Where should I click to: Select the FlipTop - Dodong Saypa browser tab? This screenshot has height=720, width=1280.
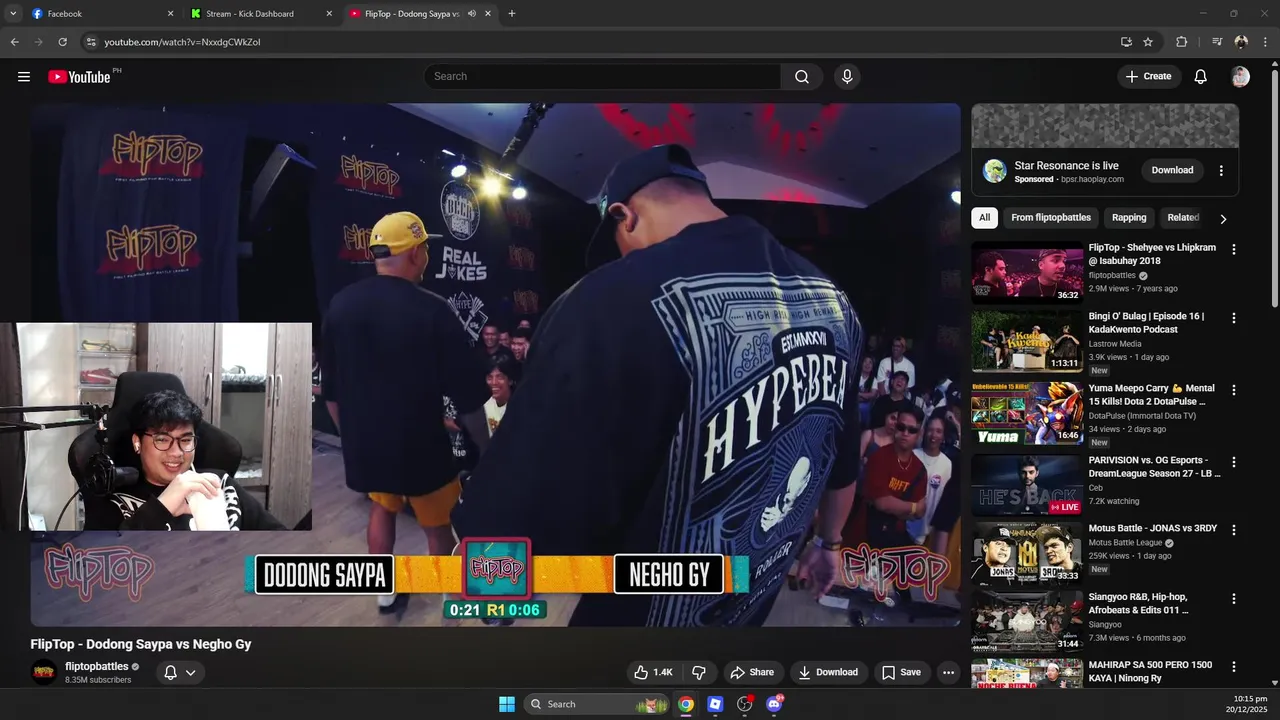421,14
